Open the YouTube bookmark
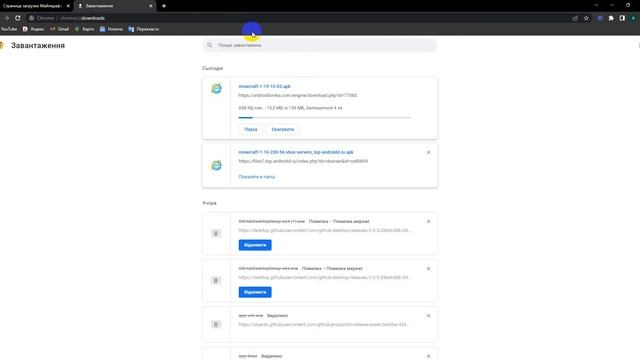This screenshot has height=360, width=640. point(9,29)
